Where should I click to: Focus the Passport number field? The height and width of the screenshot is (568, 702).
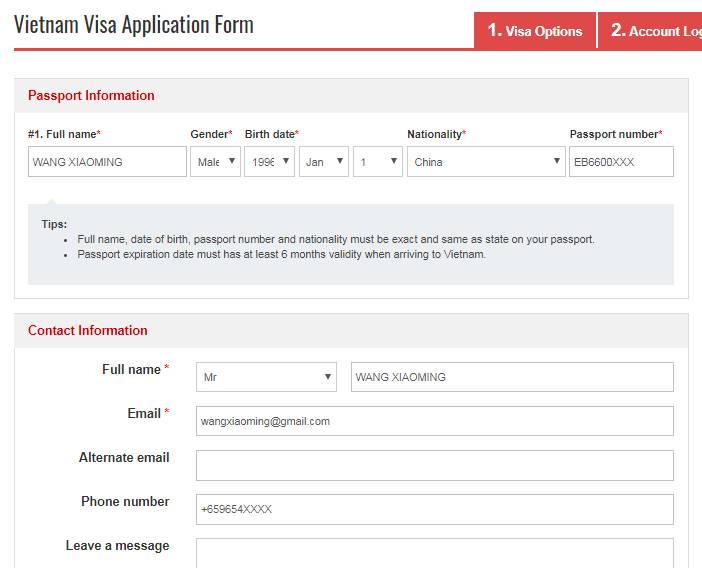[x=620, y=162]
